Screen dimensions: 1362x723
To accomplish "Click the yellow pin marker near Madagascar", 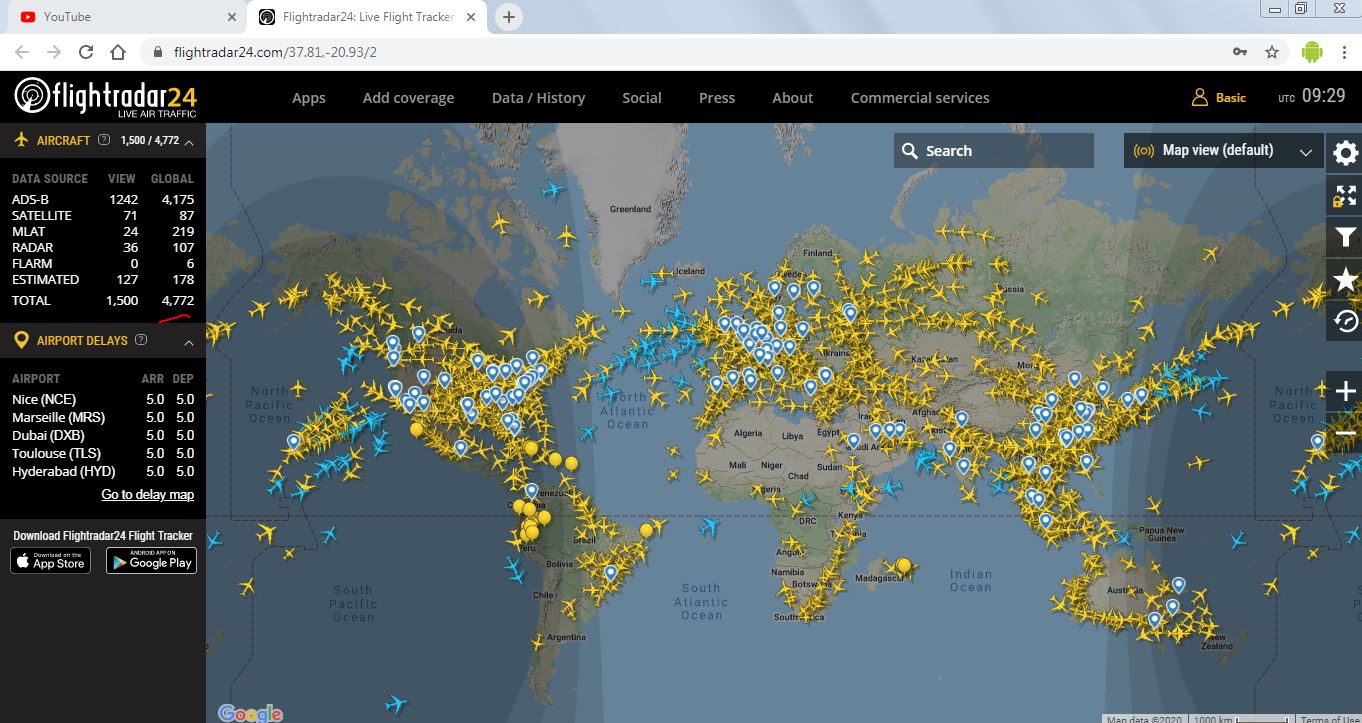I will tap(904, 567).
